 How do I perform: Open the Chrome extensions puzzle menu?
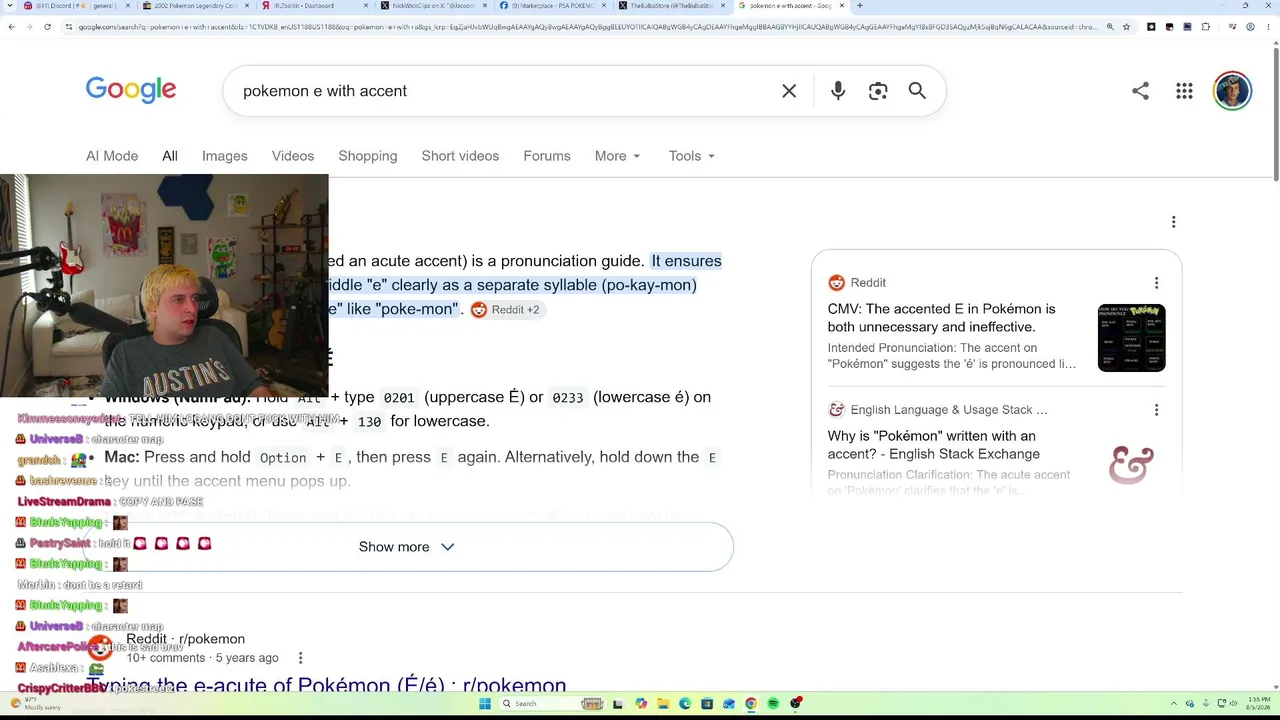click(1204, 27)
